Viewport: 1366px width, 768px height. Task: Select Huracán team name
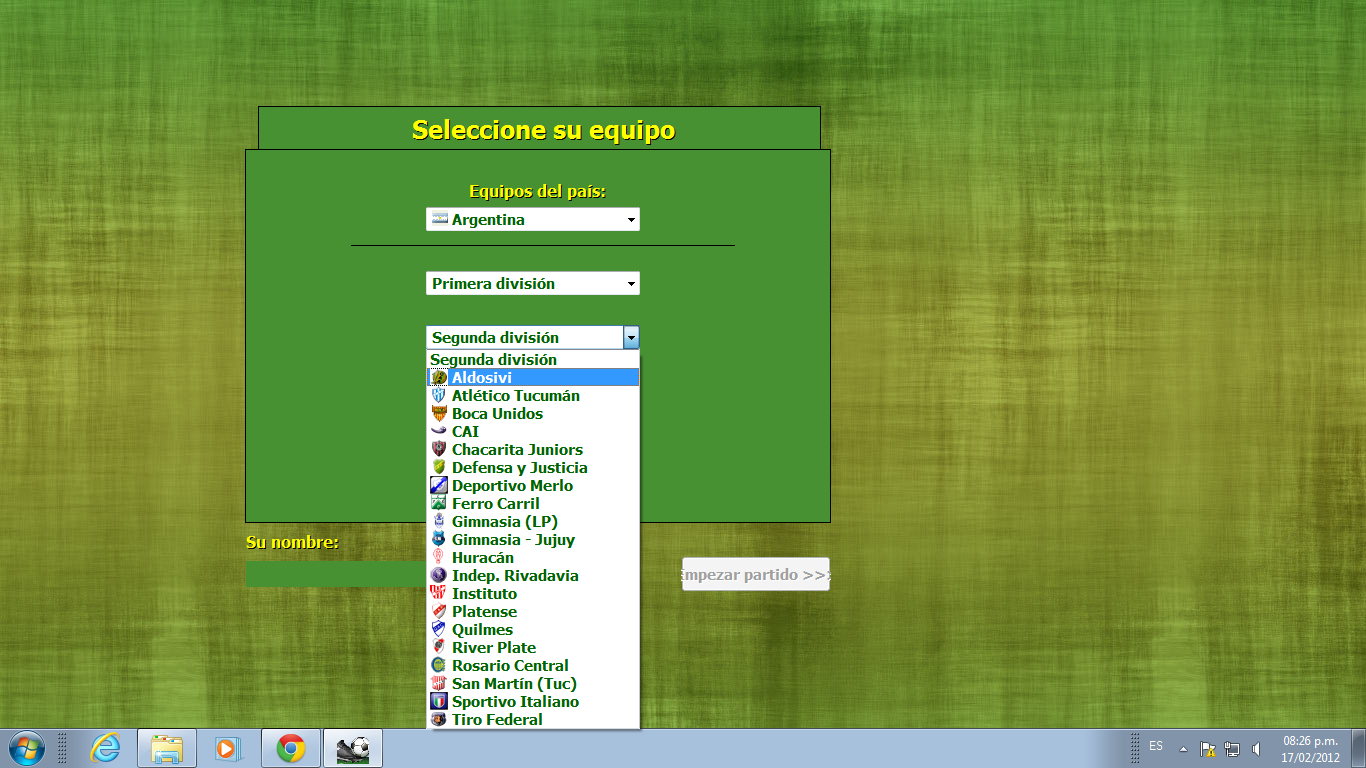click(483, 558)
